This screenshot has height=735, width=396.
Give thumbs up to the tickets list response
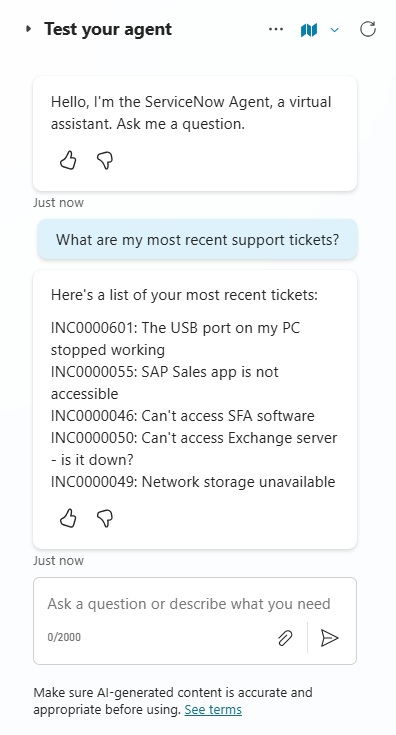click(68, 518)
